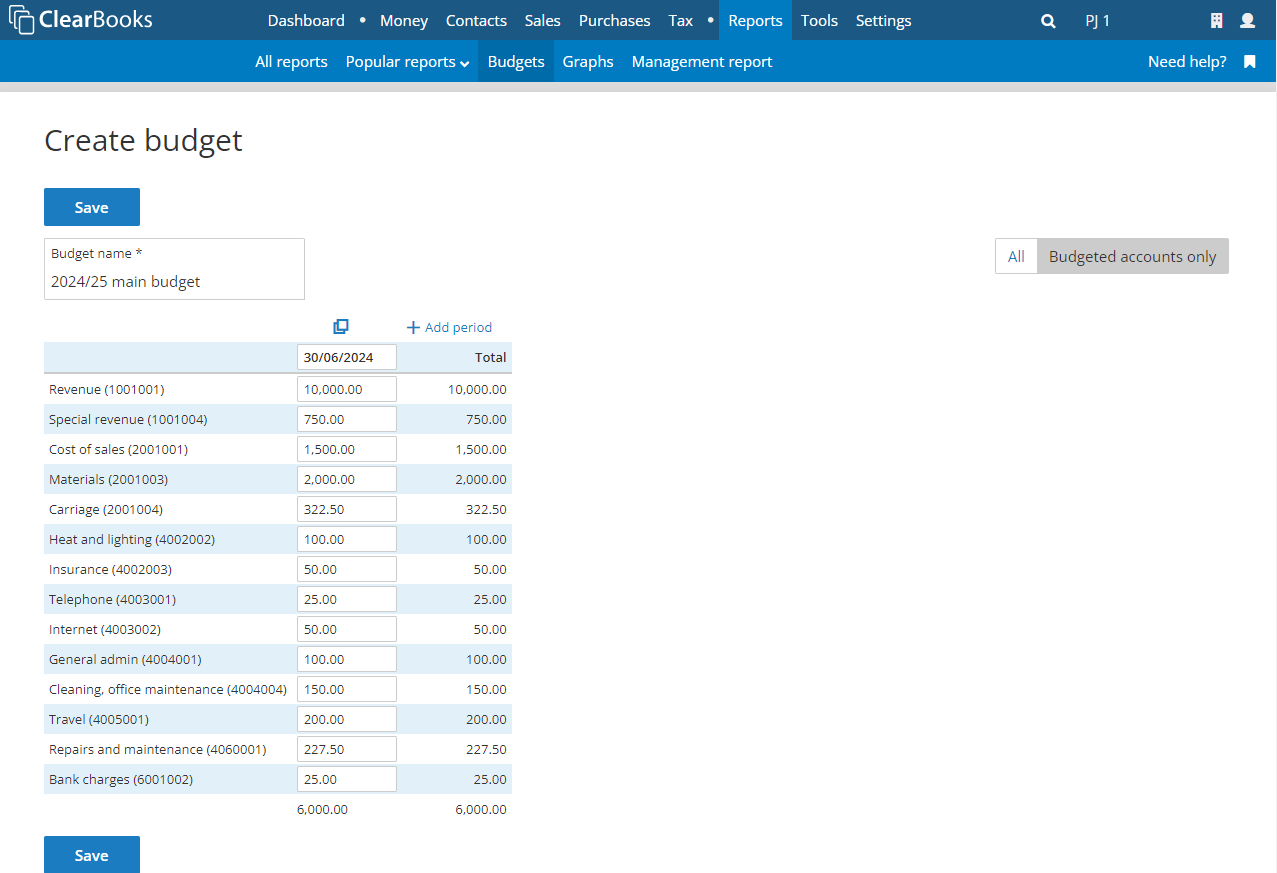Click the Carriage amount field

(x=347, y=509)
